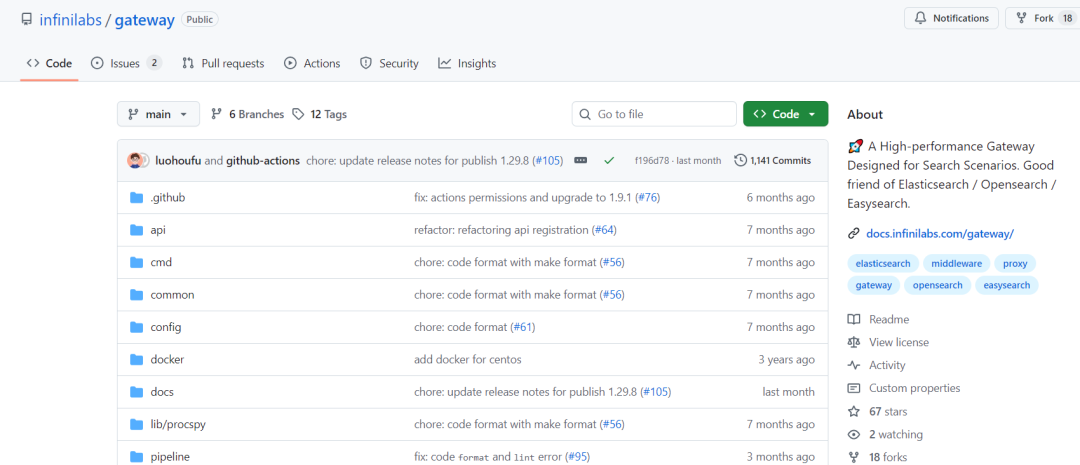
Task: Click the Fork button
Action: pos(1036,18)
